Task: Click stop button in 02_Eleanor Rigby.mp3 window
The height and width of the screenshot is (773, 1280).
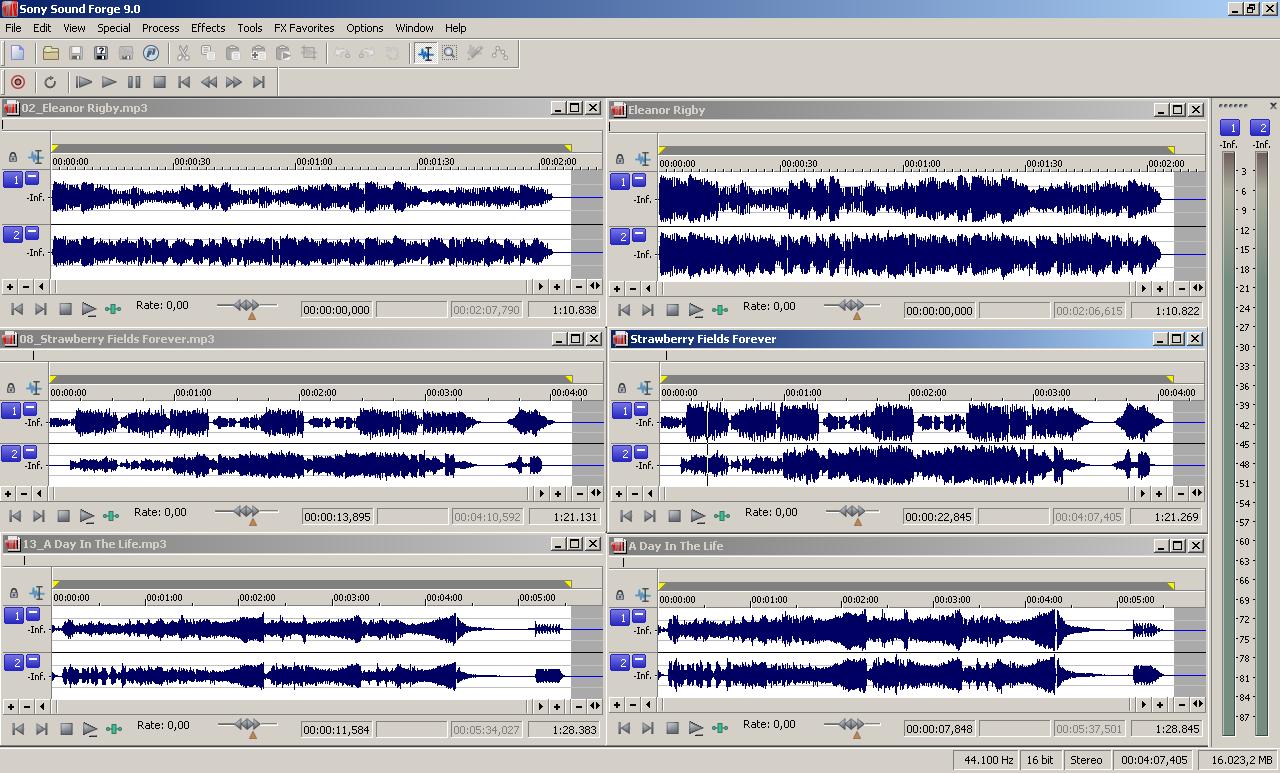Action: (65, 310)
